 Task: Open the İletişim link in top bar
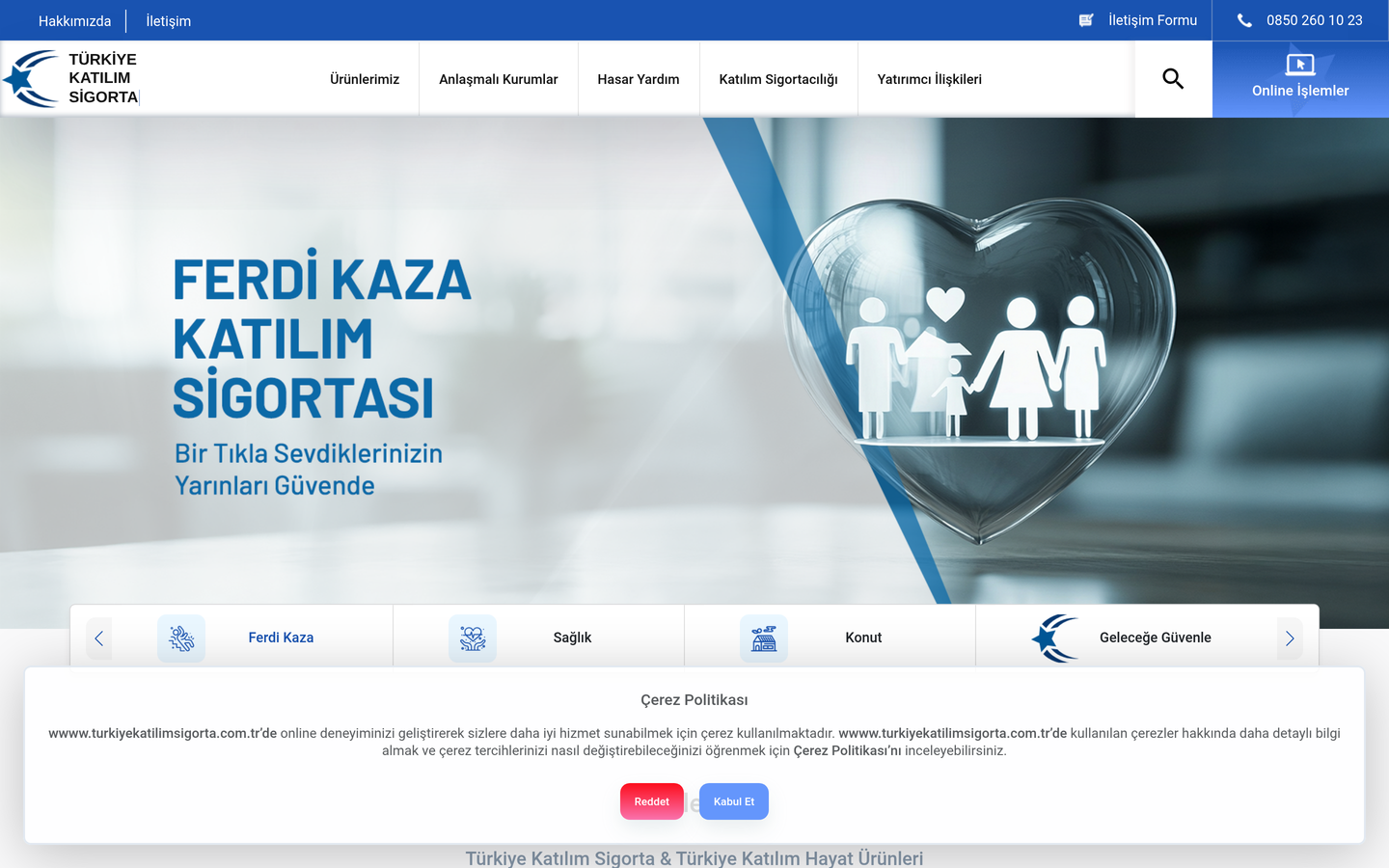coord(169,20)
